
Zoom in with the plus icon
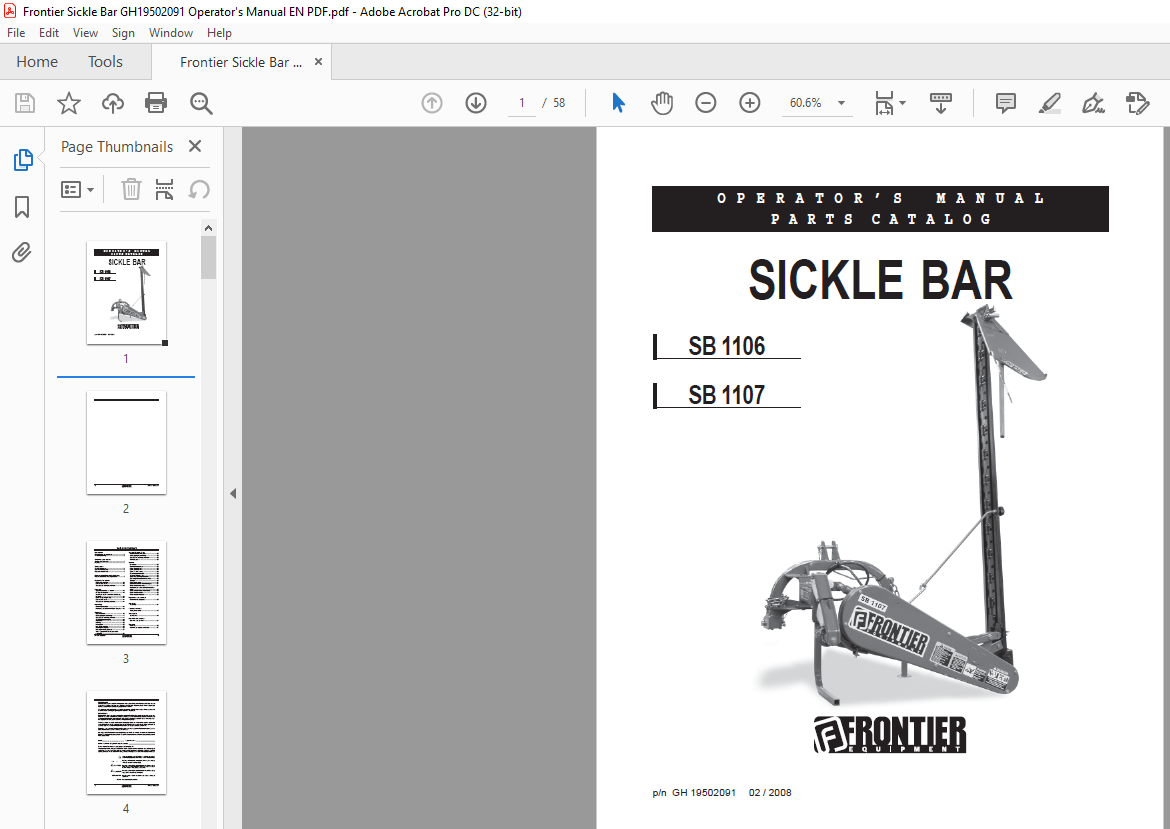749,103
